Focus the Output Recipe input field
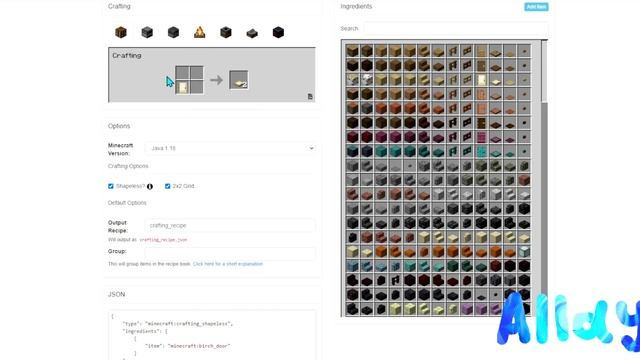Image resolution: width=640 pixels, height=360 pixels. [x=230, y=225]
